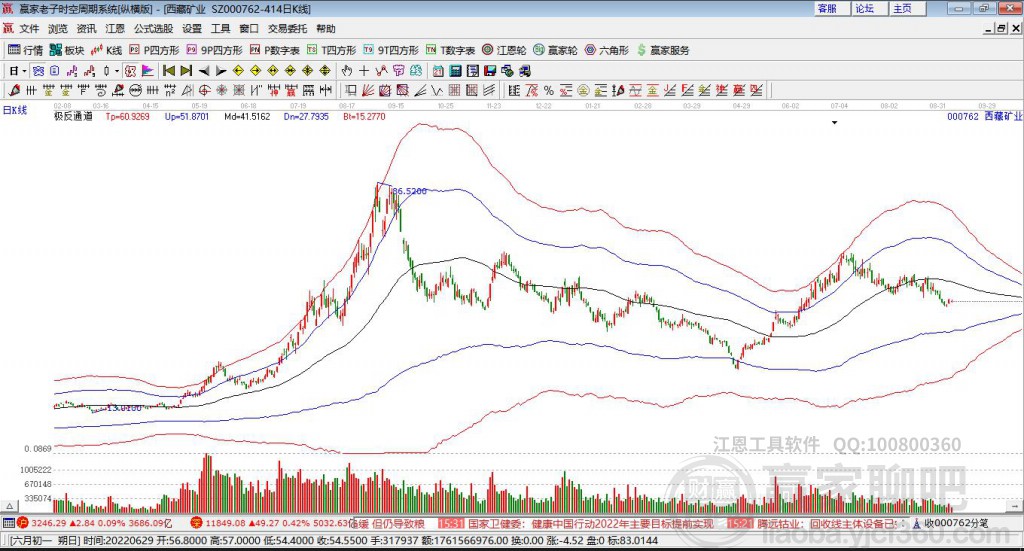Click the Tp=60.9269 value
Image resolution: width=1024 pixels, height=551 pixels.
click(x=127, y=116)
